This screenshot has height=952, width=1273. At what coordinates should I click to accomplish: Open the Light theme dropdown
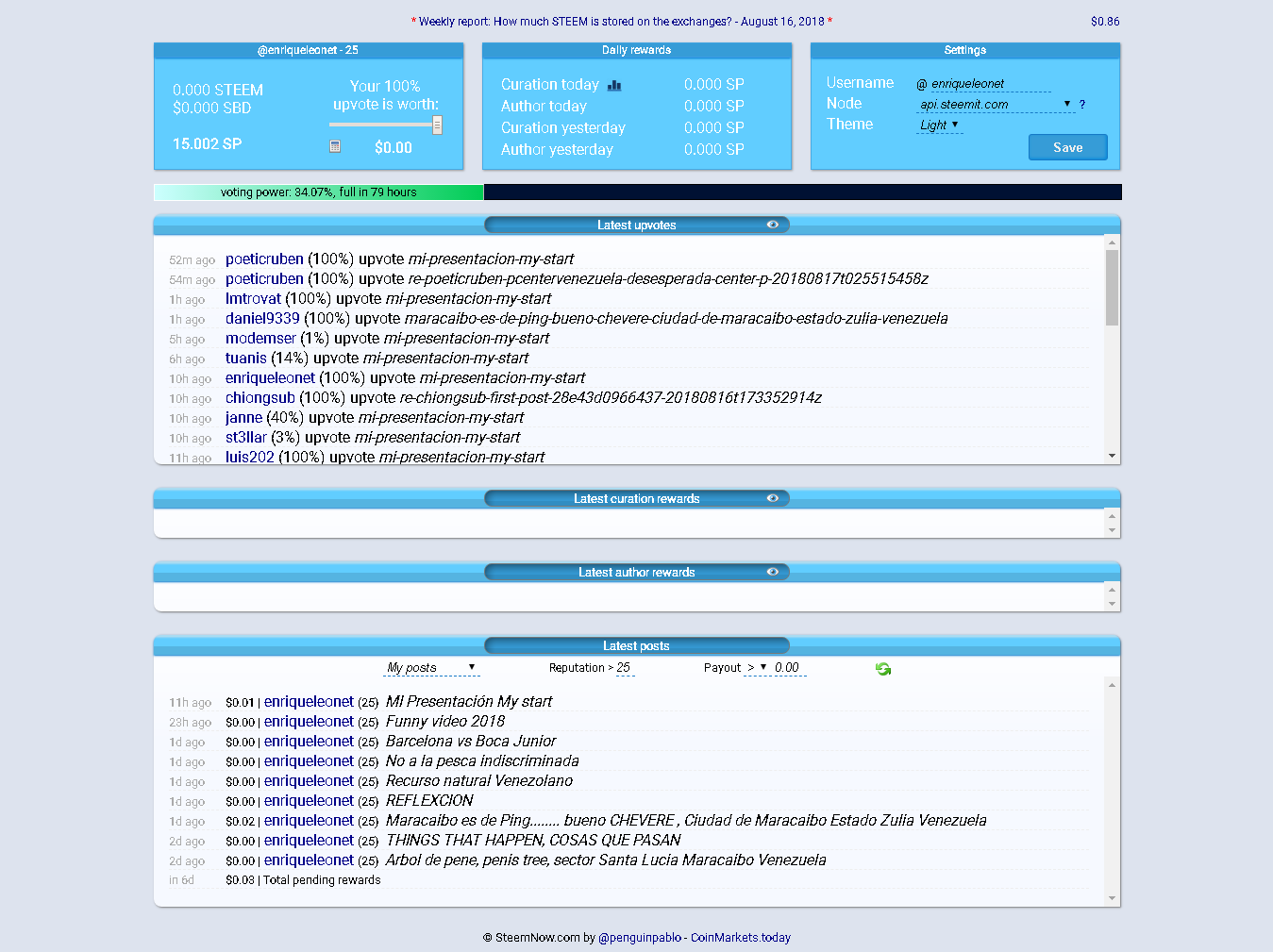click(940, 125)
